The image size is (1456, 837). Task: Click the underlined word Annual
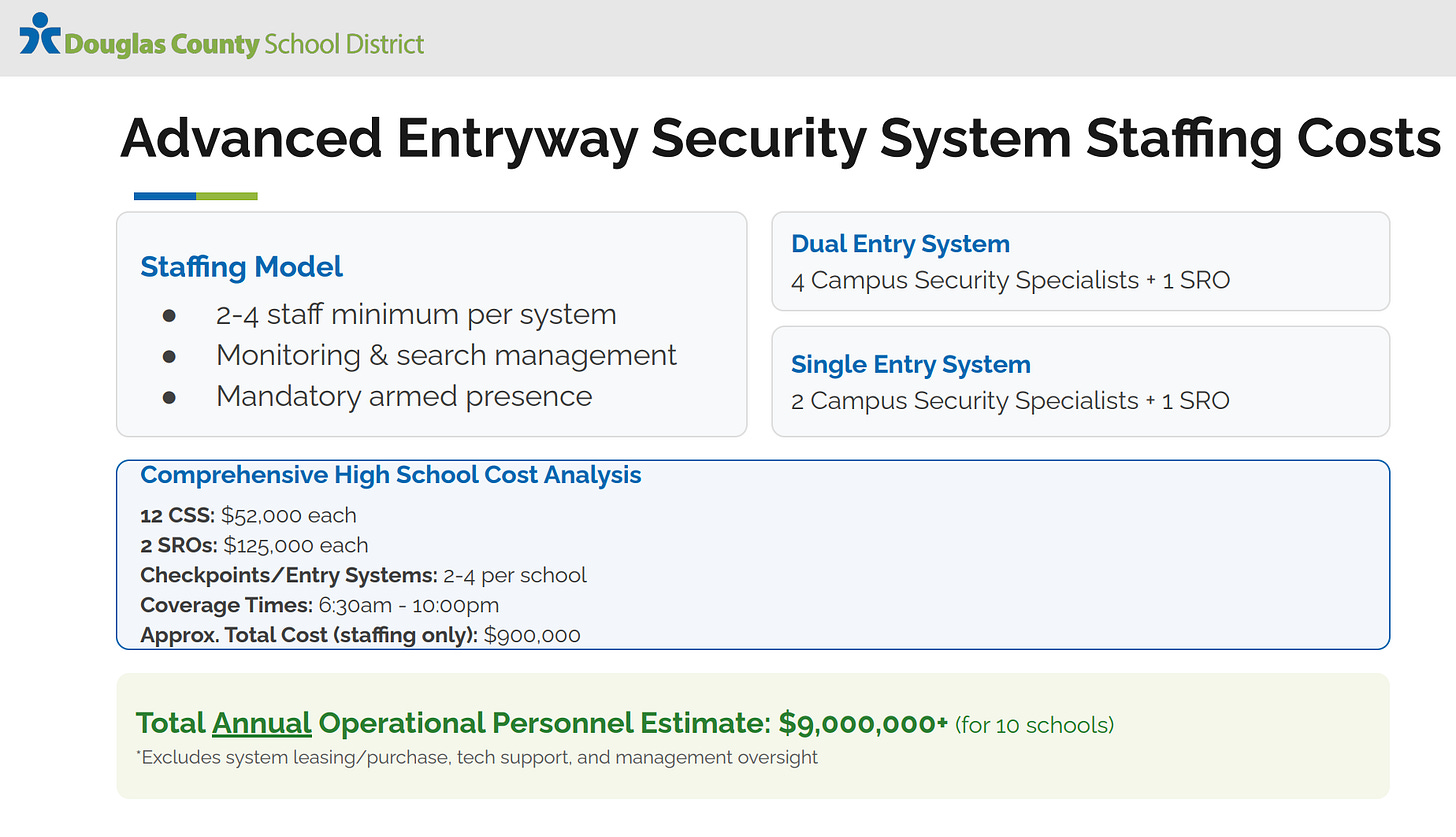(262, 723)
